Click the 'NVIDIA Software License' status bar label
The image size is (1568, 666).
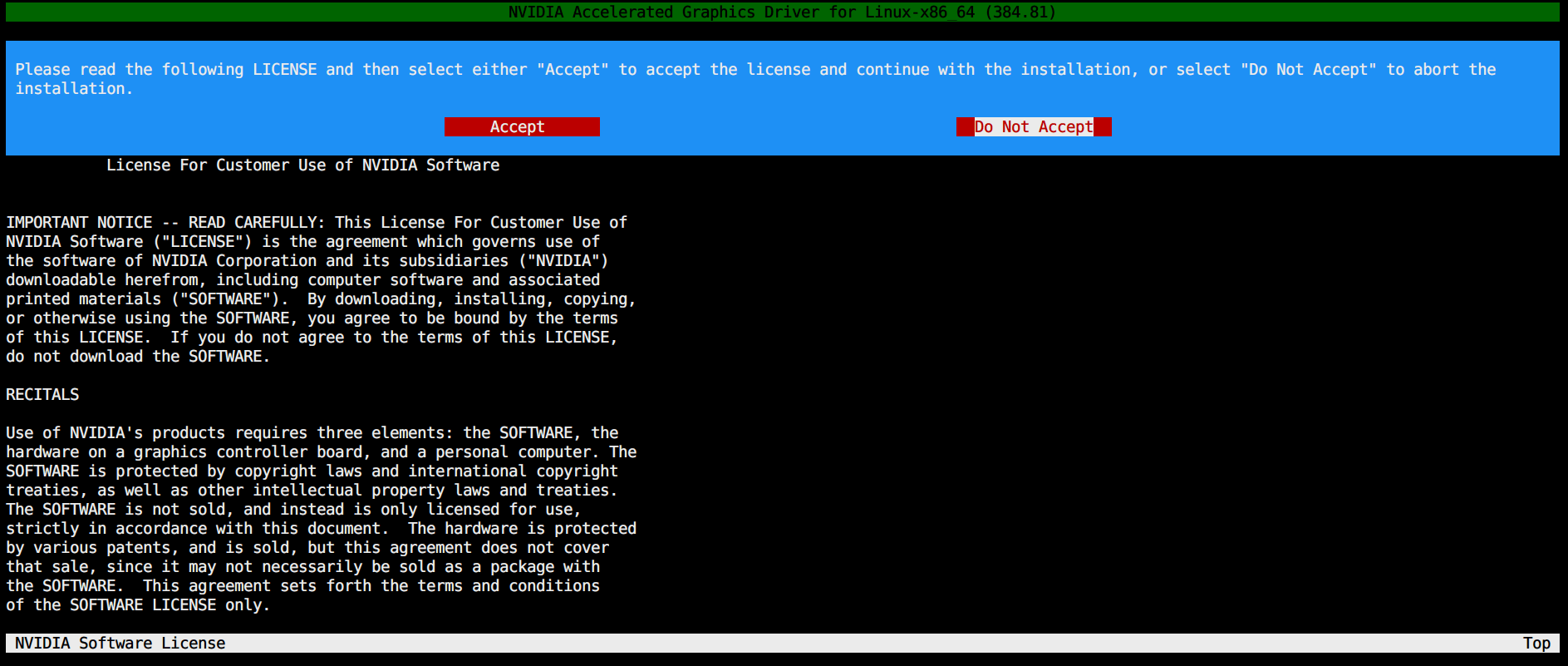(x=120, y=643)
